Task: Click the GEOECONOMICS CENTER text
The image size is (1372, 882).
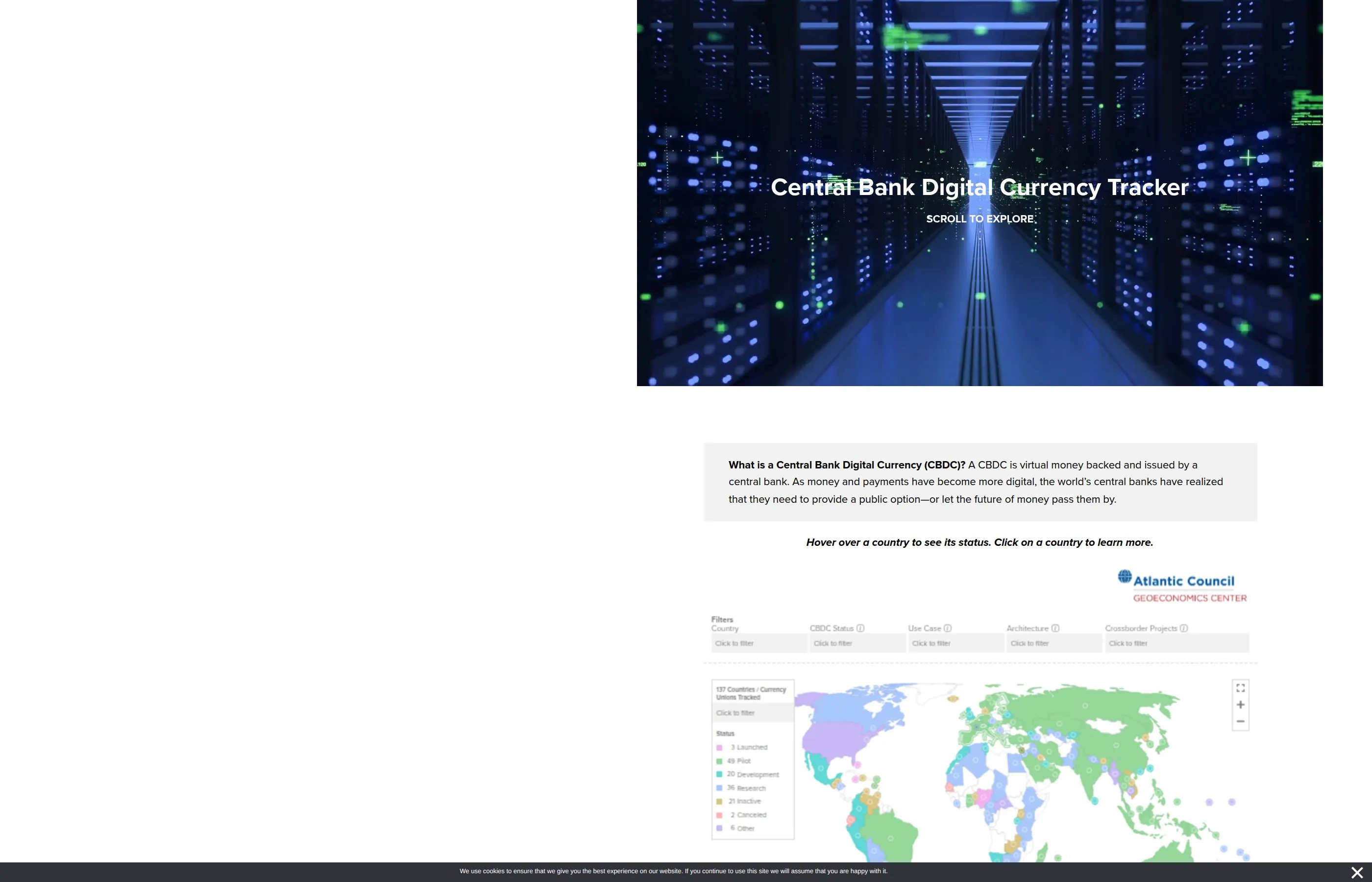Action: 1190,598
